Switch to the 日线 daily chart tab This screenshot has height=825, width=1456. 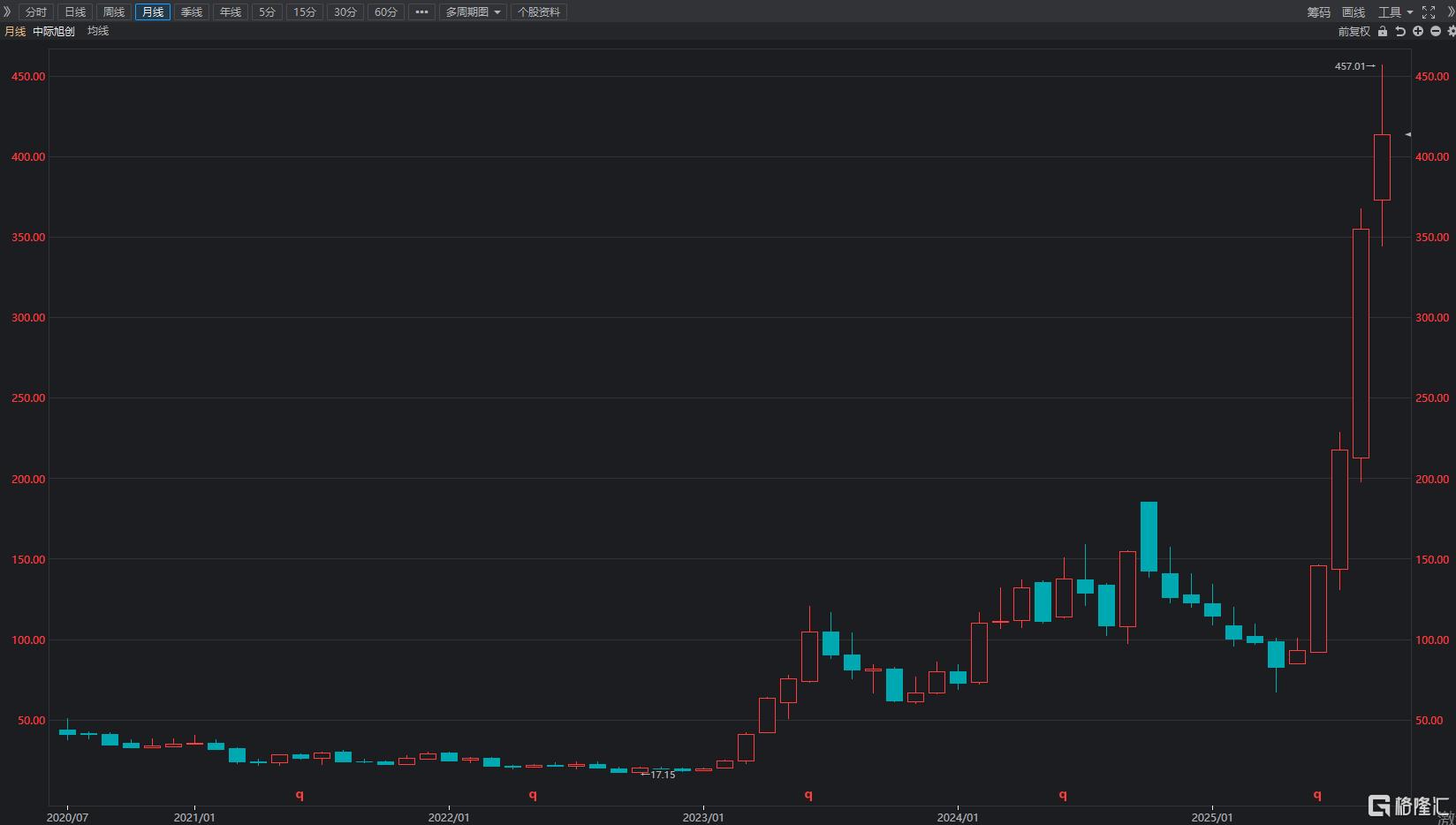[75, 11]
